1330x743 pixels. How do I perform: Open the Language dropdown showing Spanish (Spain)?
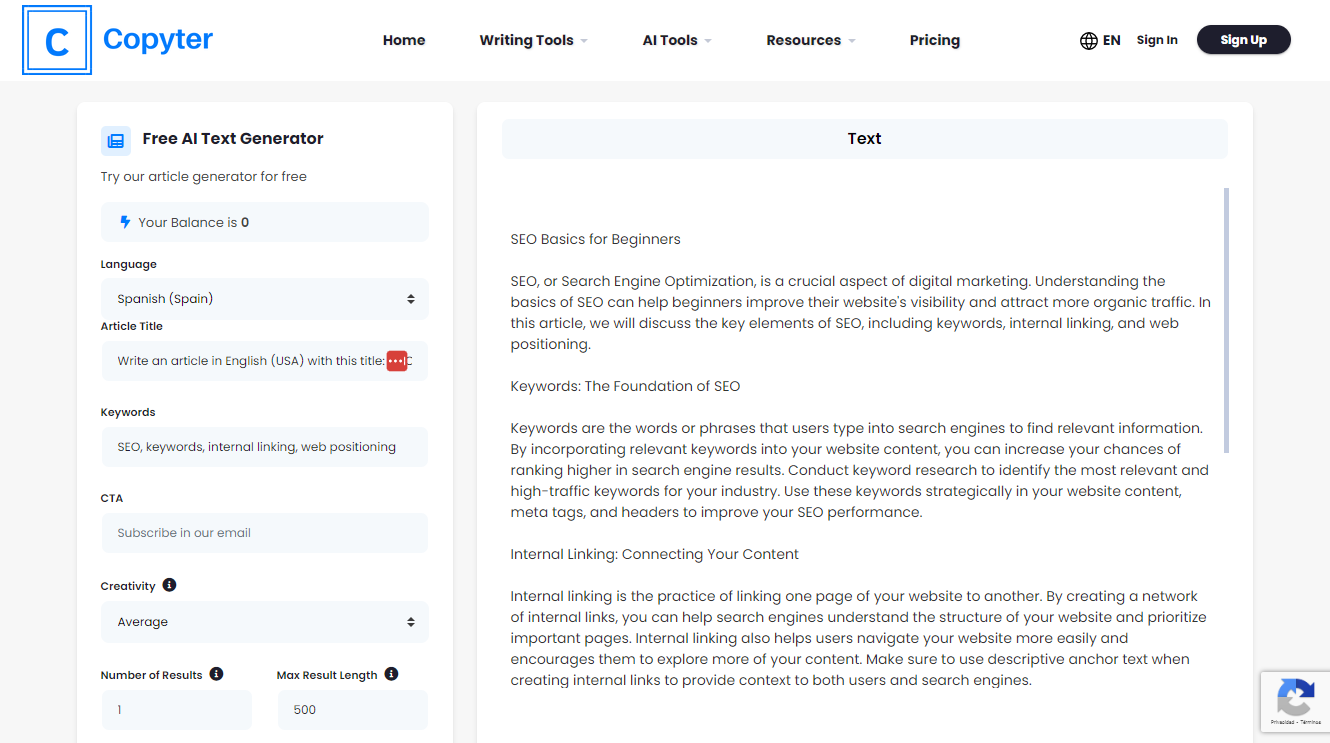coord(264,298)
